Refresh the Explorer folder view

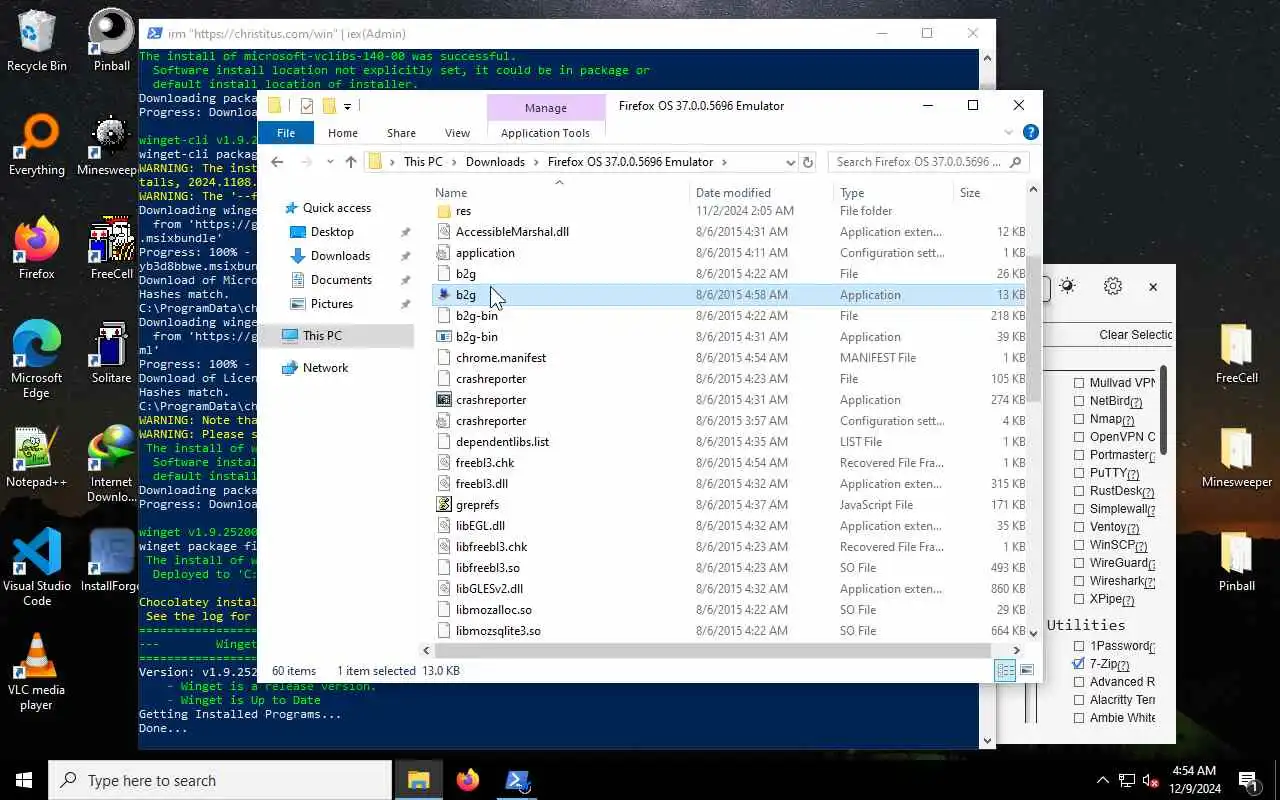click(809, 162)
